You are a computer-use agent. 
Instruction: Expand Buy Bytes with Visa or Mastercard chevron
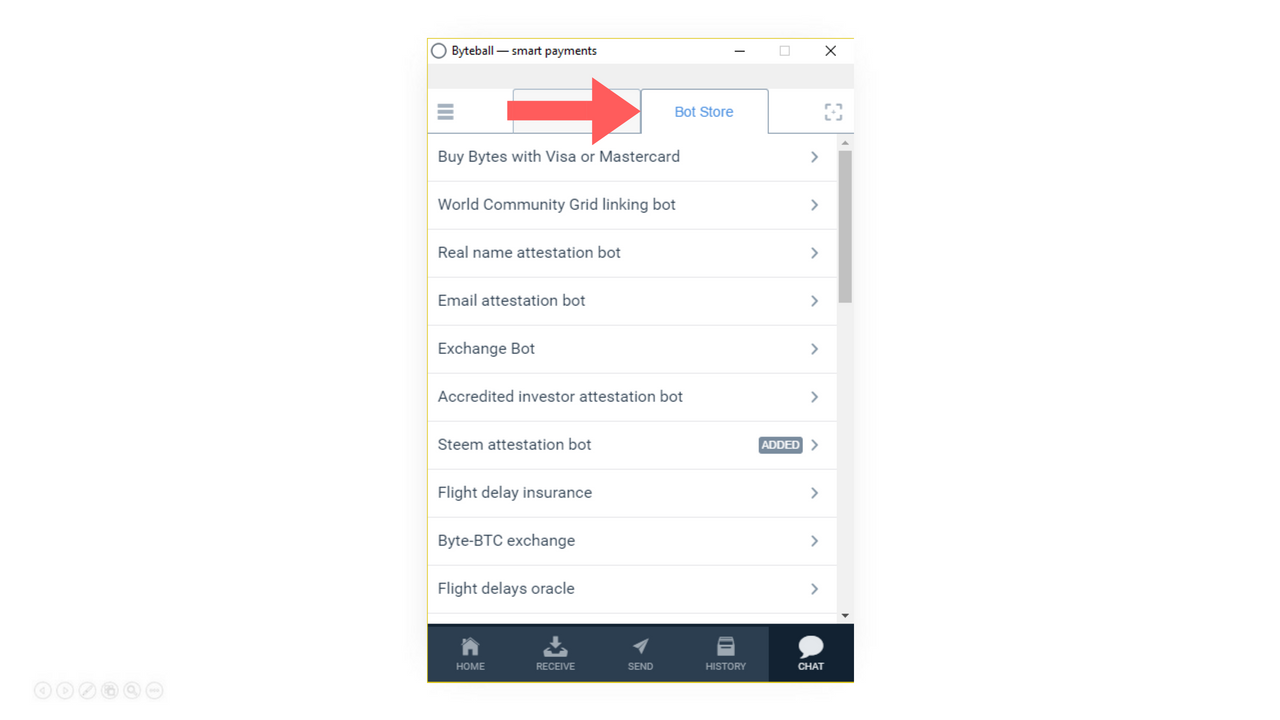815,157
